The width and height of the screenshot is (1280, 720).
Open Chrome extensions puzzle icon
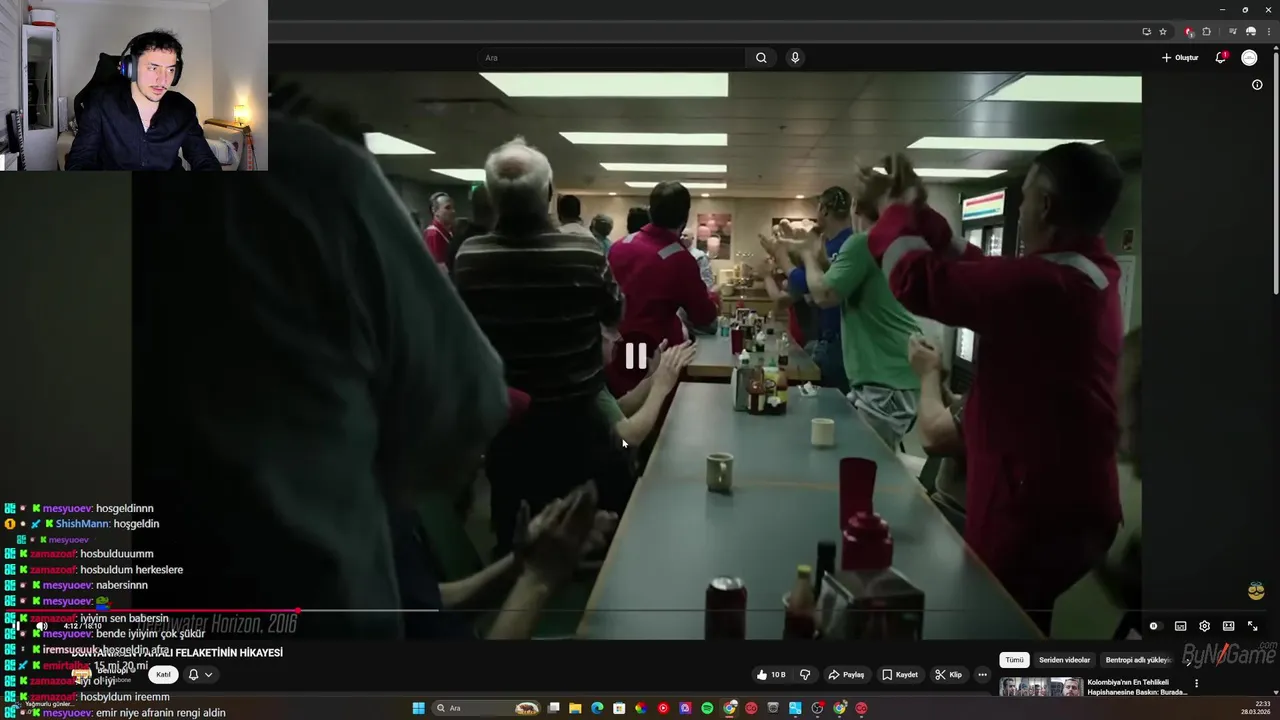point(1206,31)
